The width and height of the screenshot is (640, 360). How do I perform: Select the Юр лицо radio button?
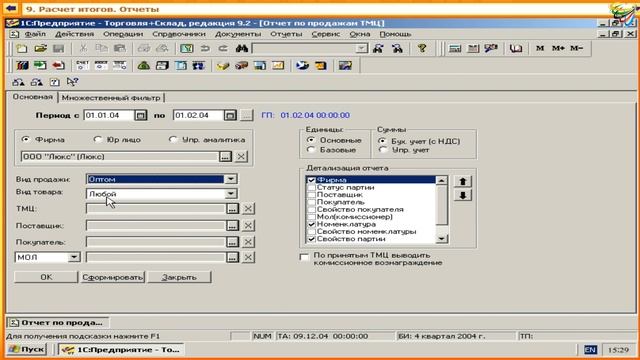pyautogui.click(x=97, y=140)
